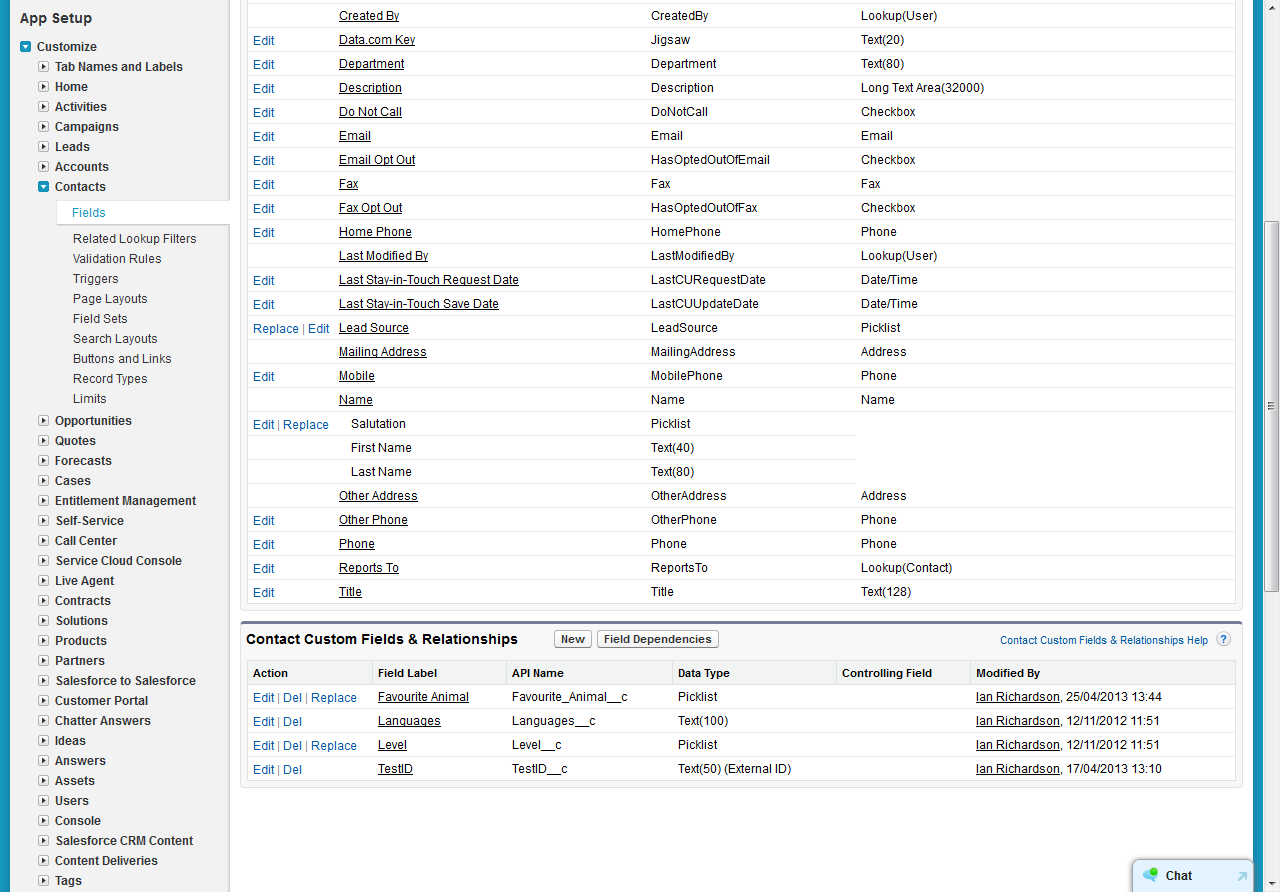
Task: Select Page Layouts in sidebar
Action: tap(110, 299)
